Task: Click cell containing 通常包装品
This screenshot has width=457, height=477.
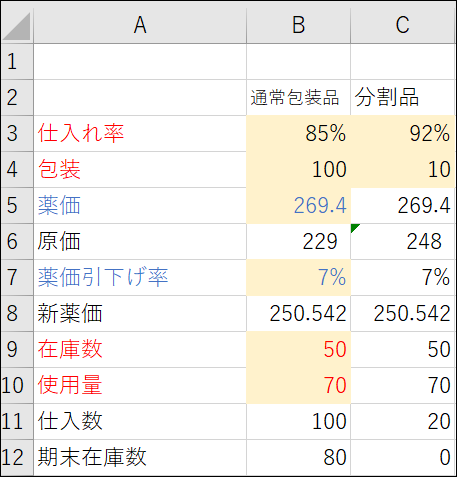Action: [298, 98]
